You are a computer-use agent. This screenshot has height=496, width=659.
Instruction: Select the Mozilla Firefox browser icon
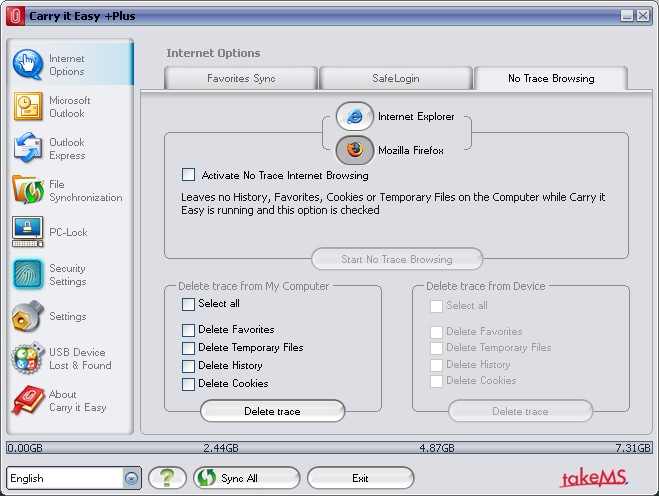pyautogui.click(x=354, y=150)
